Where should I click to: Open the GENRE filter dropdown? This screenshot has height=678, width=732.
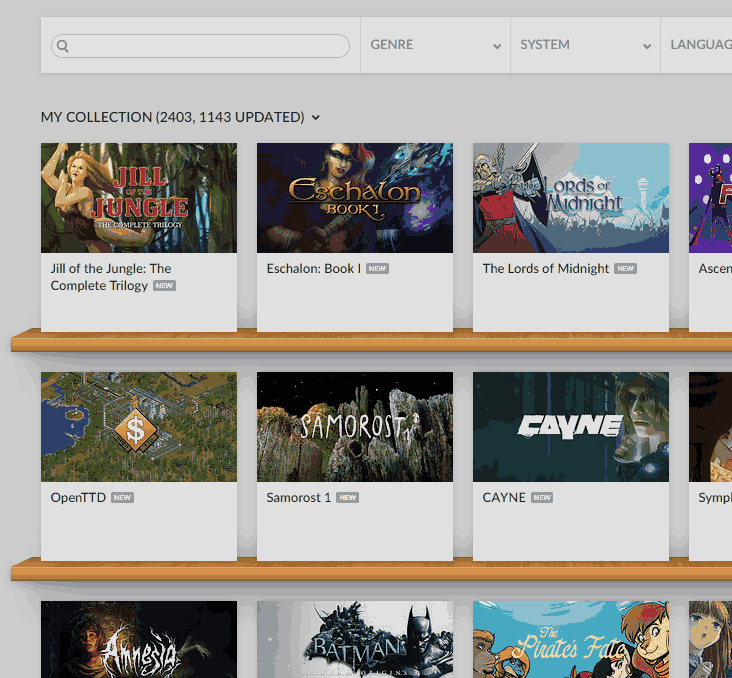(x=436, y=45)
